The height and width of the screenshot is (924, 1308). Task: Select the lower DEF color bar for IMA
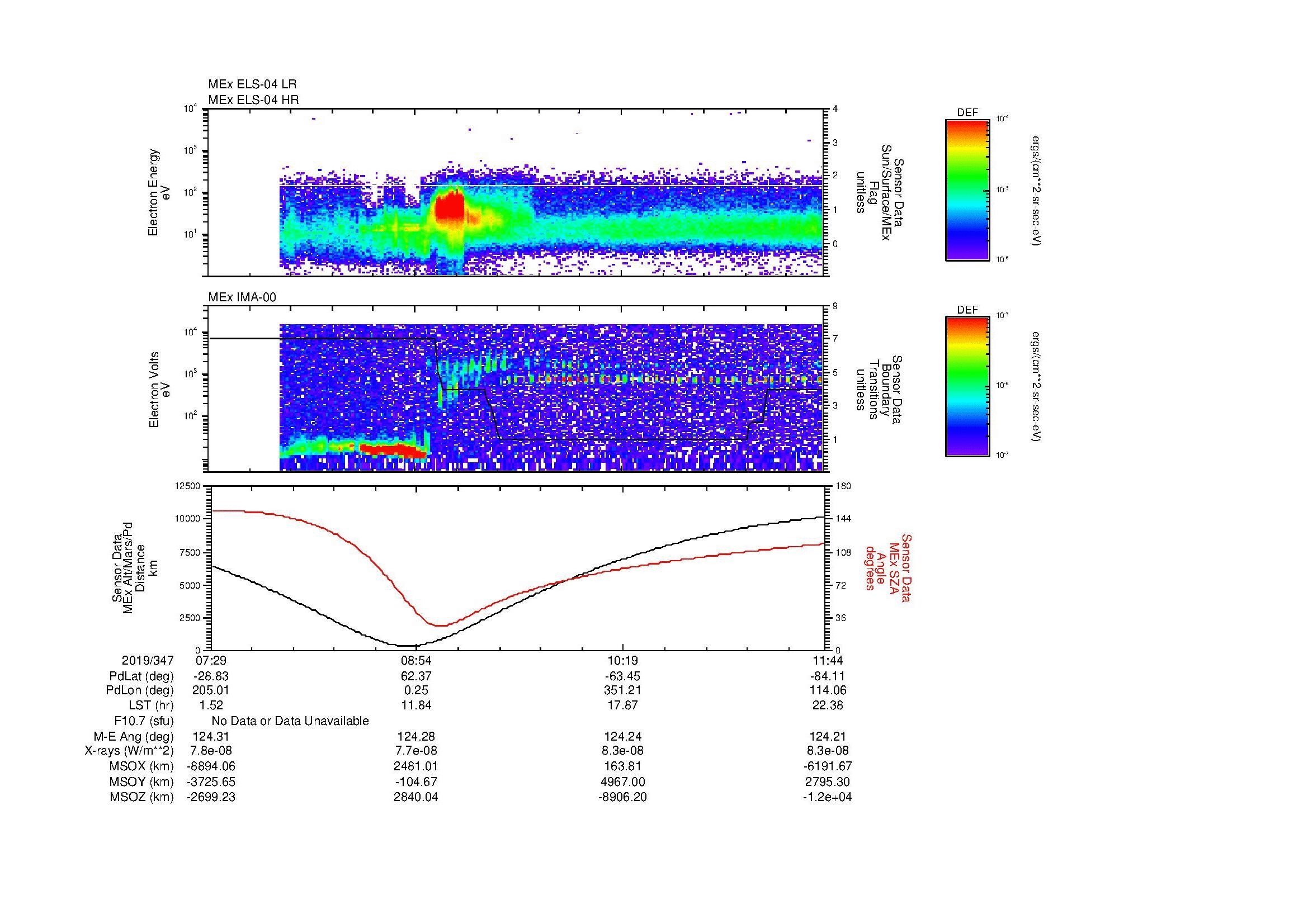point(967,387)
